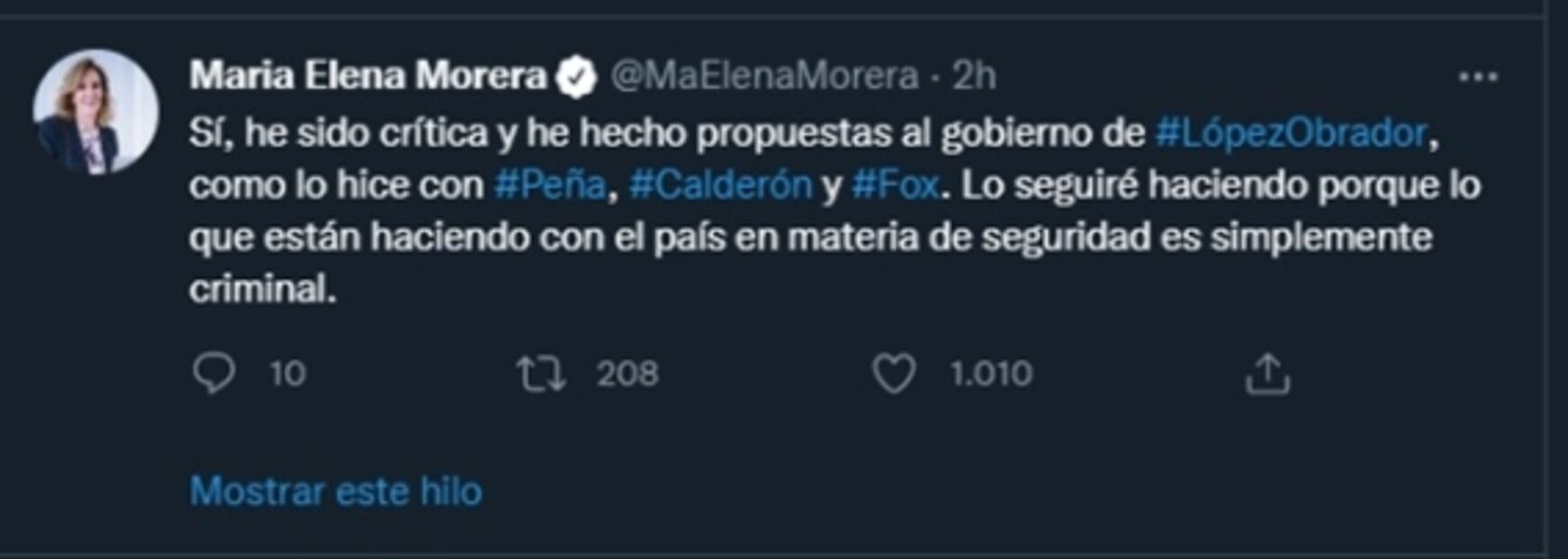Open the #LópezObrador hashtag
Image resolution: width=1568 pixels, height=559 pixels.
tap(1290, 133)
